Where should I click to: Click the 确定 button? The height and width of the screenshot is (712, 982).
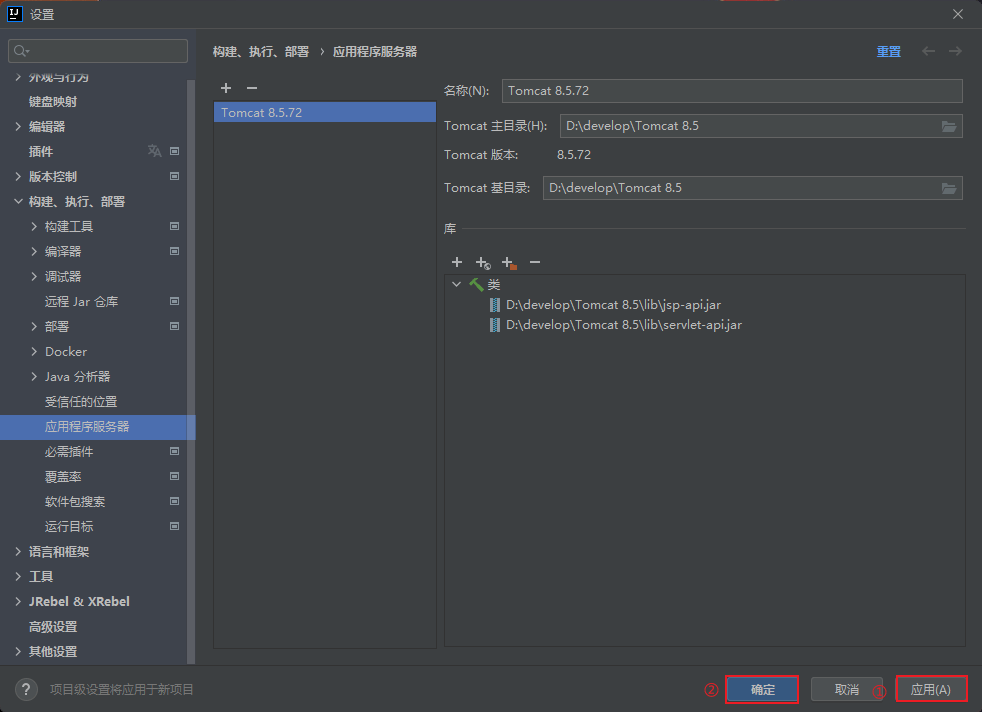(762, 689)
